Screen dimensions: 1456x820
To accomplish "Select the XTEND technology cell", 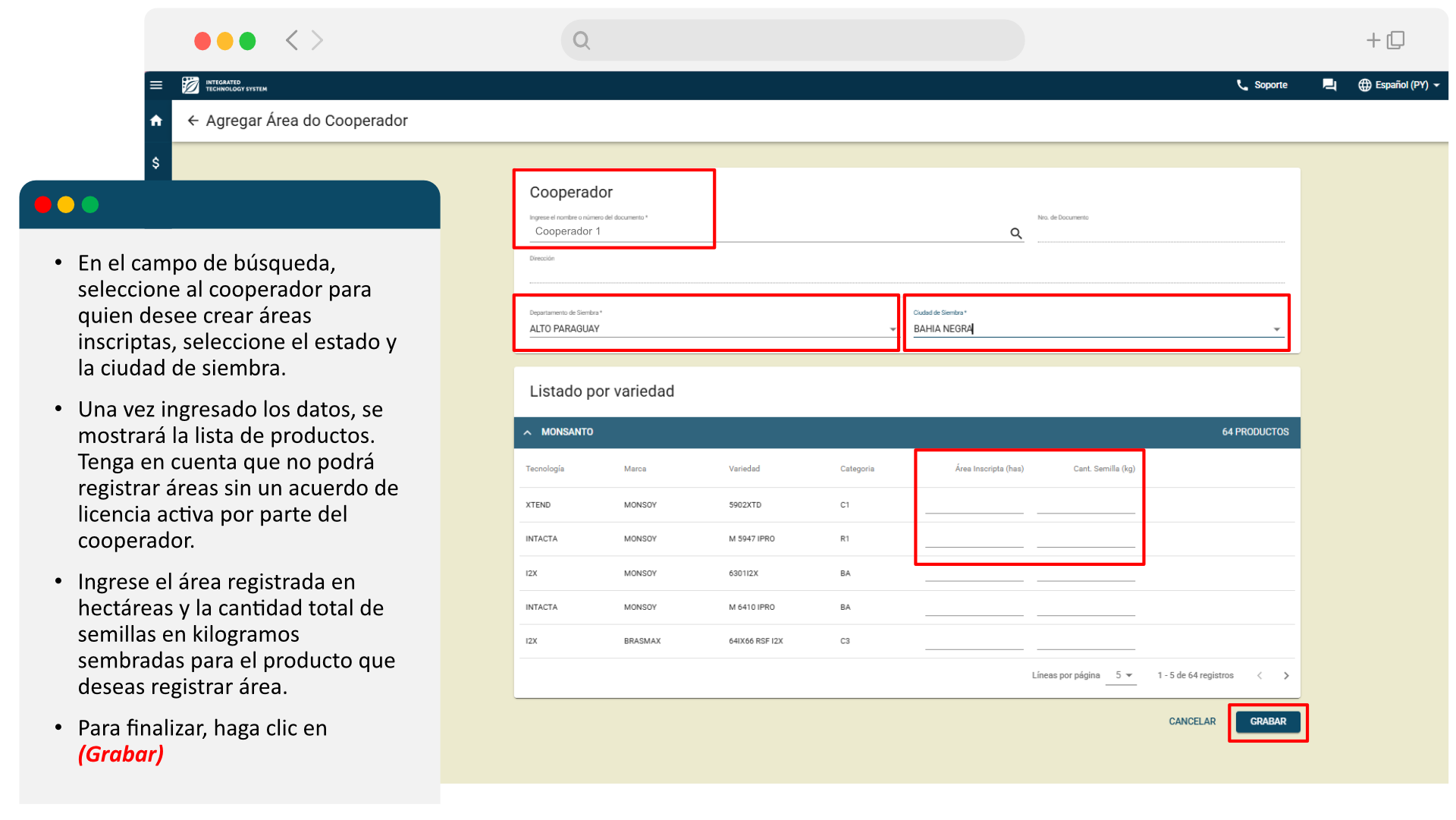I will [x=538, y=504].
